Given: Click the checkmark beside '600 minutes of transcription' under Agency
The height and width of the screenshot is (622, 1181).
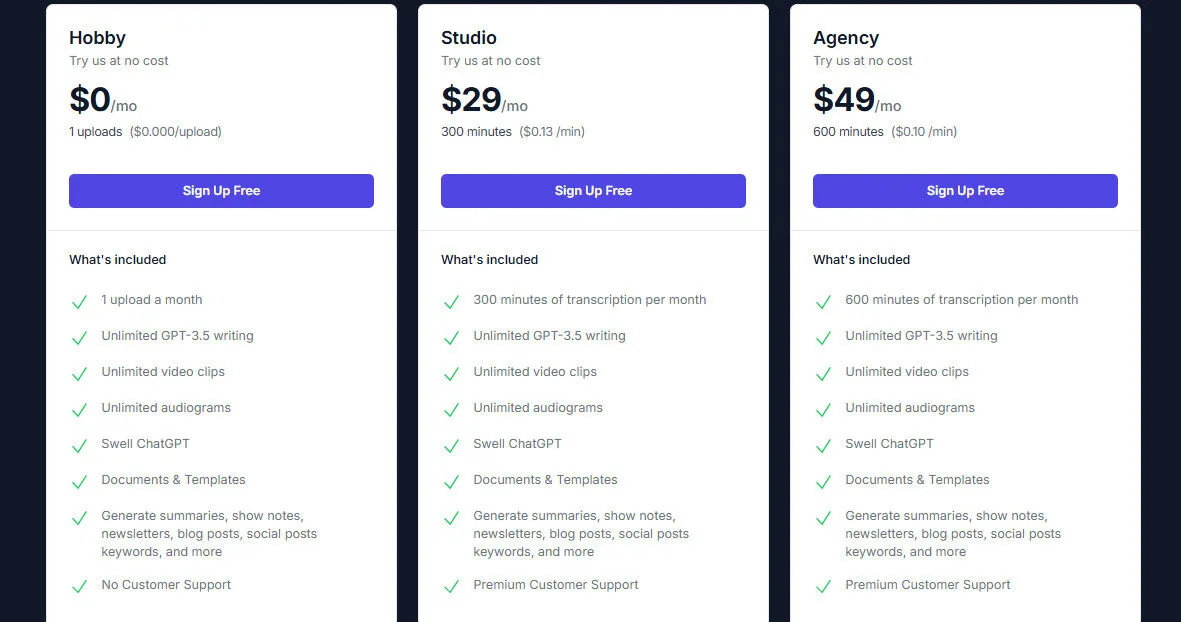Looking at the screenshot, I should coord(823,299).
